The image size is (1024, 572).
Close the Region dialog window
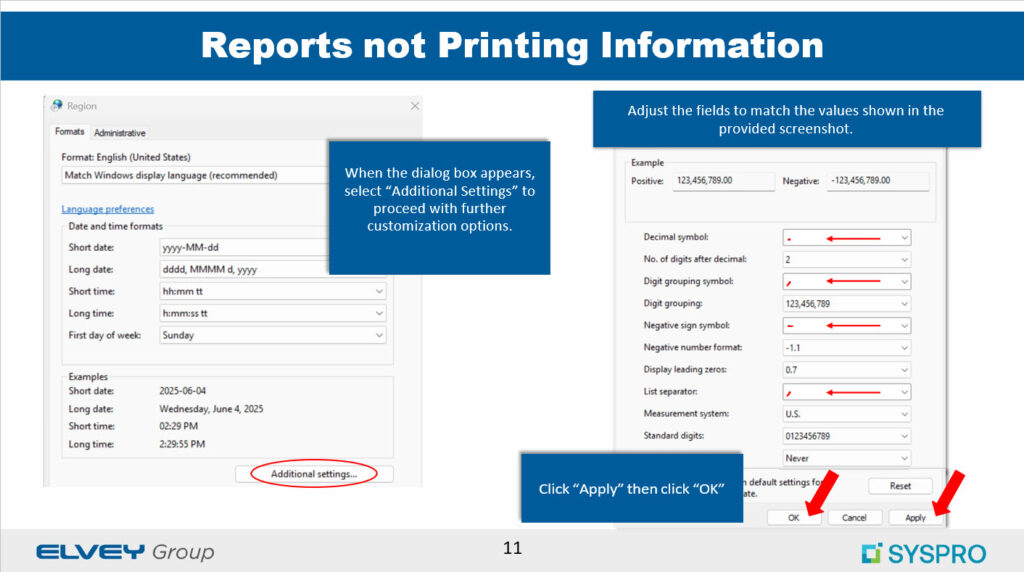click(x=415, y=106)
